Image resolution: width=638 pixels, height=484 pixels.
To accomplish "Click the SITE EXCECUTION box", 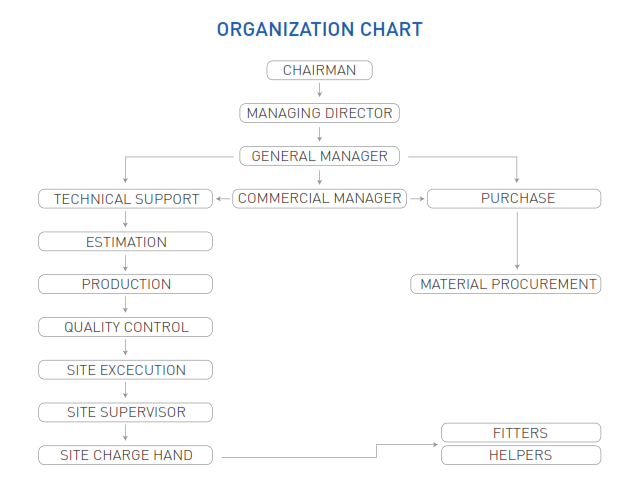I will tap(125, 370).
